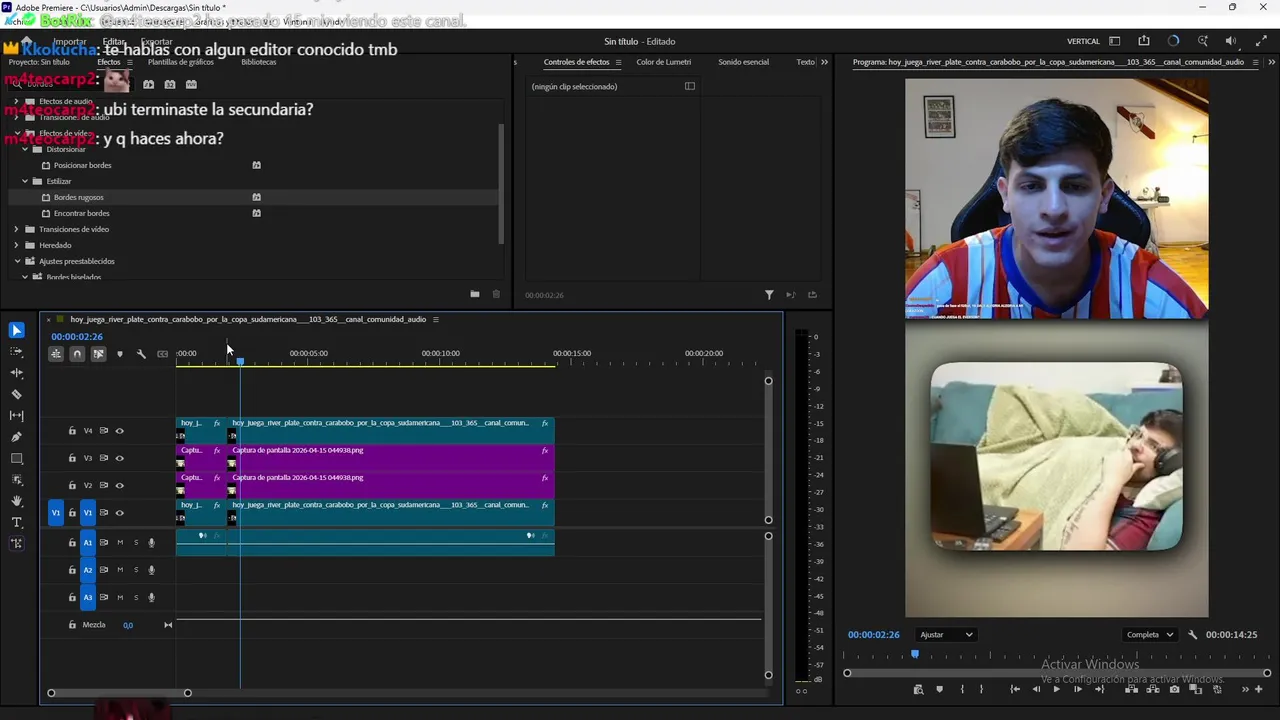Play the sequence in Program monitor
The height and width of the screenshot is (720, 1280).
[x=1056, y=689]
